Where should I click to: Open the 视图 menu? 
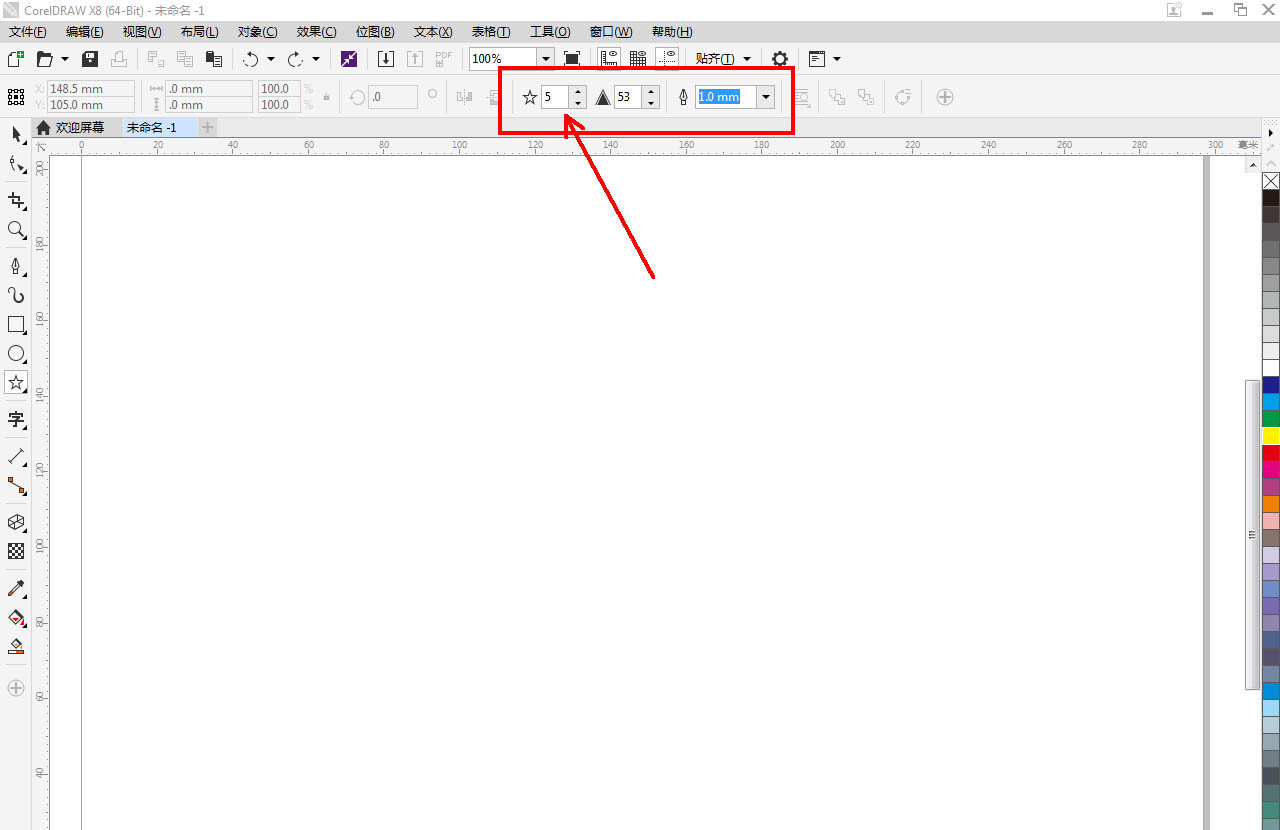(142, 32)
